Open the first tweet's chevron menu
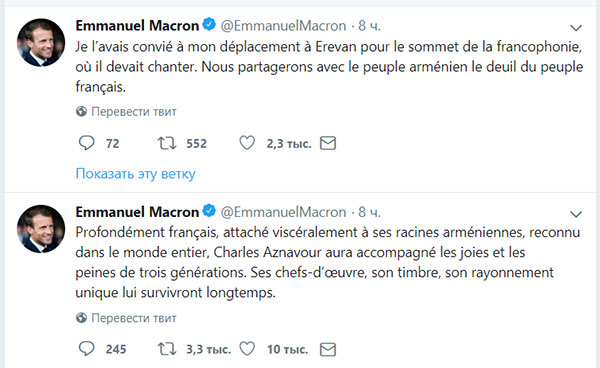 (x=576, y=28)
